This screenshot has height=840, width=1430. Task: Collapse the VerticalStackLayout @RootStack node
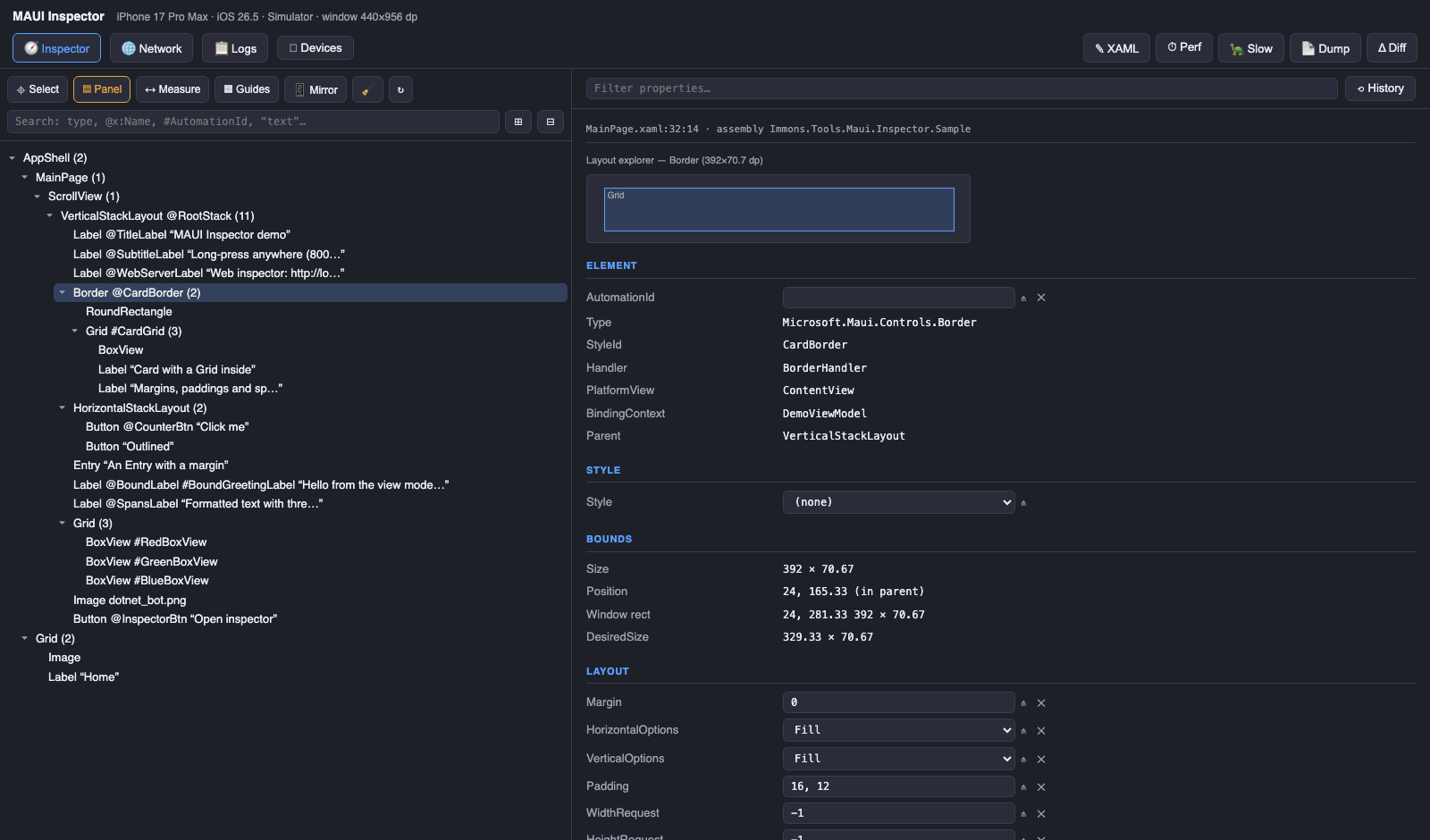[x=50, y=216]
